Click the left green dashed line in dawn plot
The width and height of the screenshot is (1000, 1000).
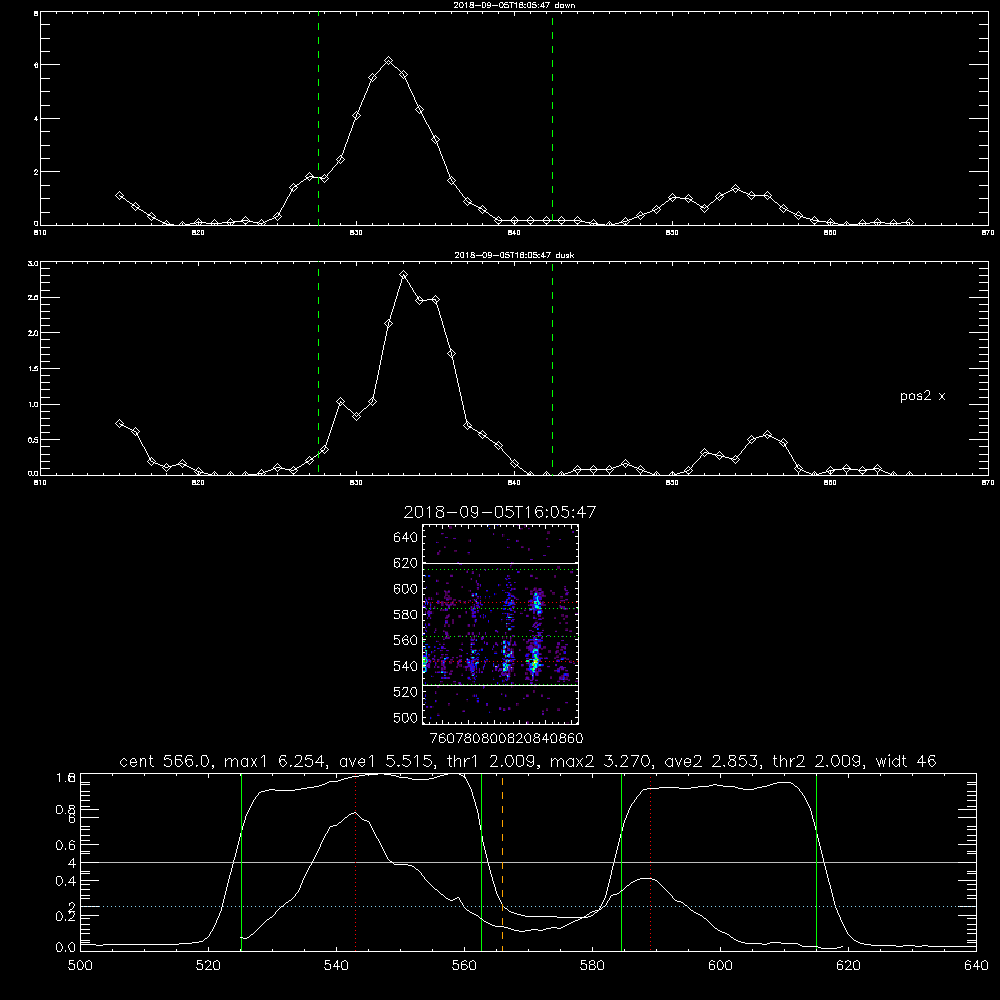coord(318,119)
